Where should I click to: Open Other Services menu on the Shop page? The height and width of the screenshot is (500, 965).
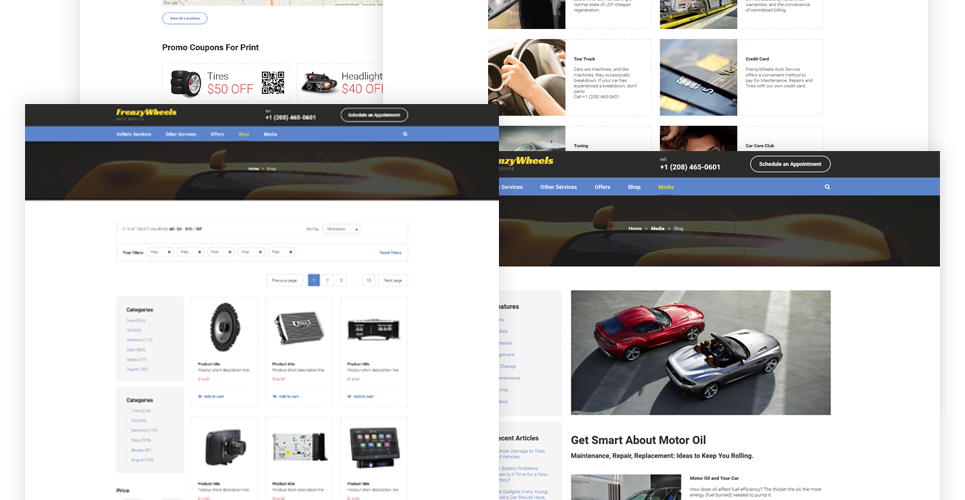tap(180, 134)
